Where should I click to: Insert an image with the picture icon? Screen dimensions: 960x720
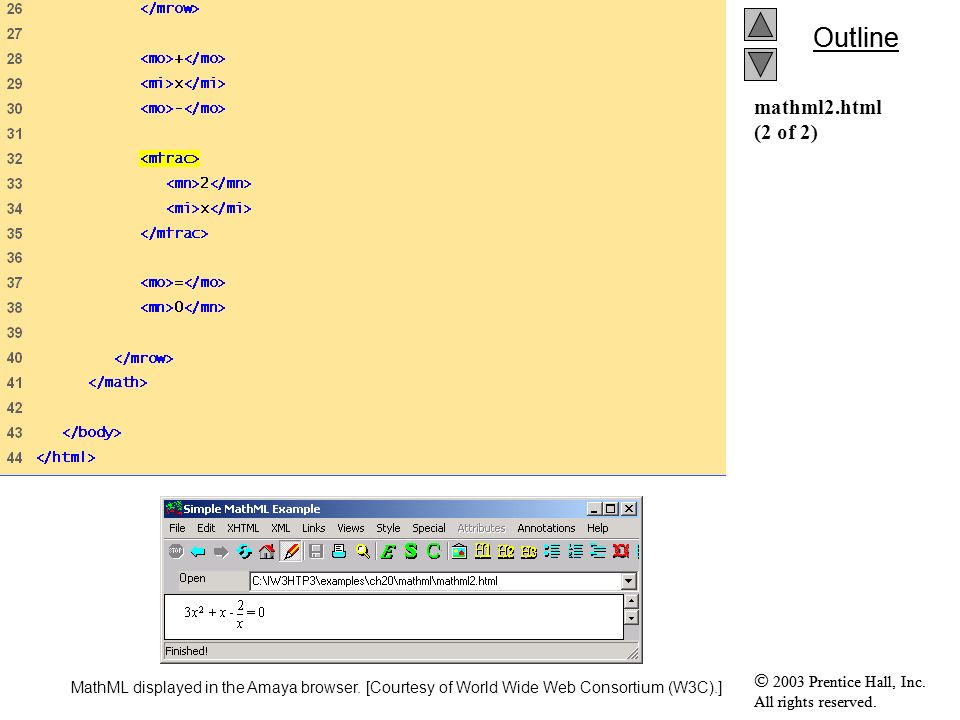(459, 552)
